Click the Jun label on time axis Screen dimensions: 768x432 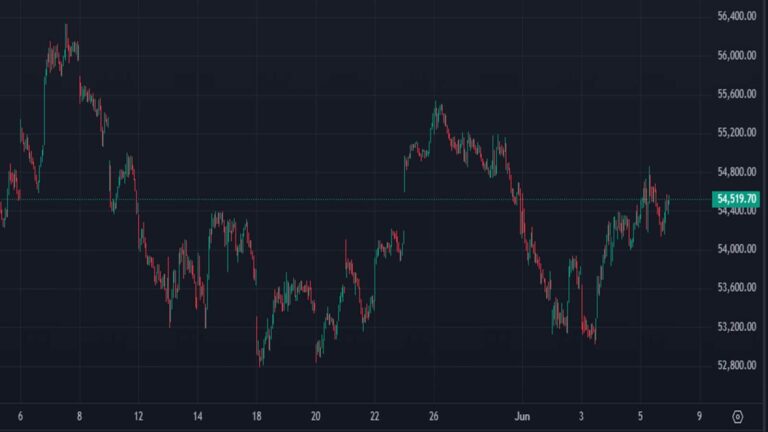[x=522, y=416]
